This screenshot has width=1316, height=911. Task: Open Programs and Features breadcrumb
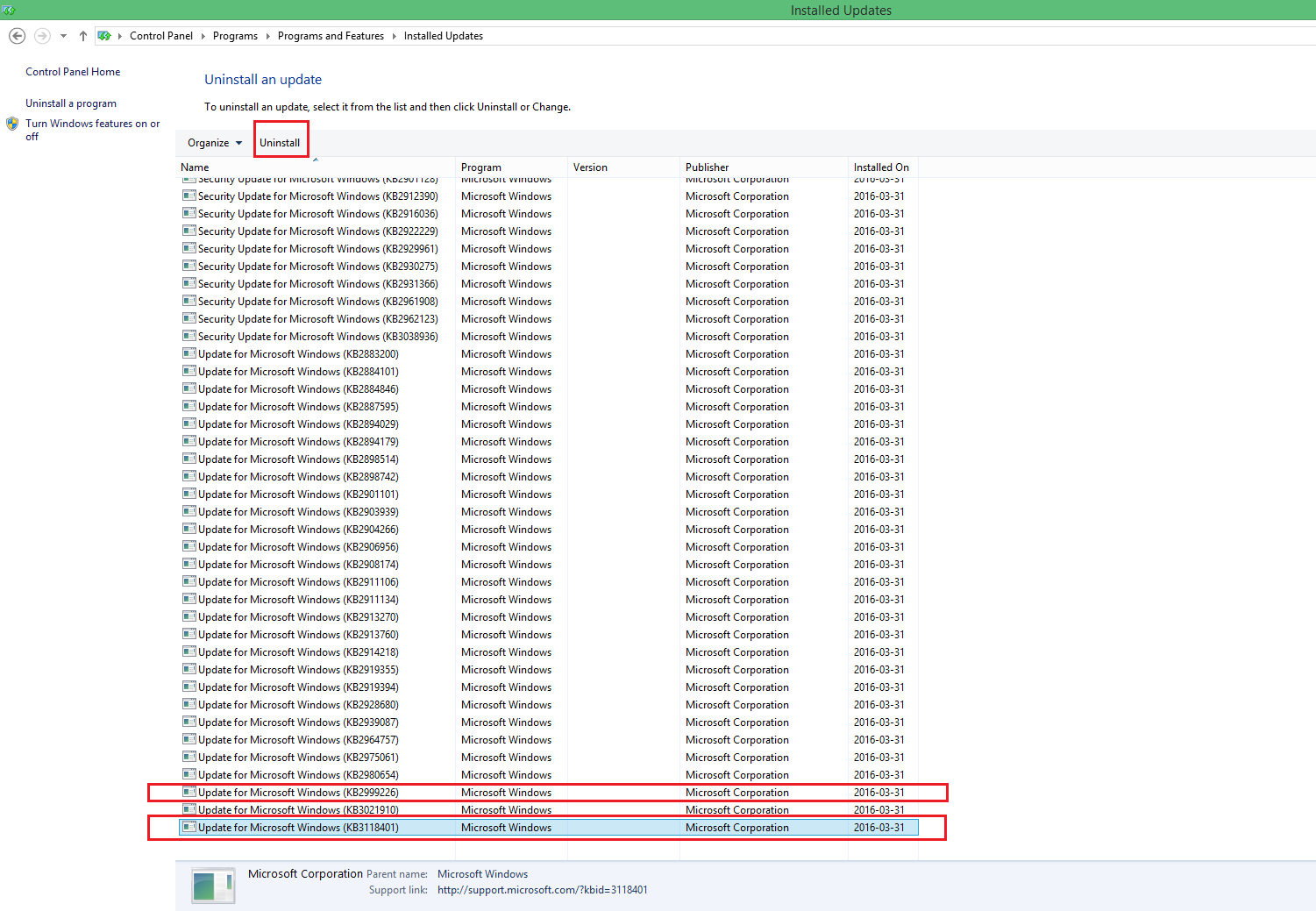(331, 36)
